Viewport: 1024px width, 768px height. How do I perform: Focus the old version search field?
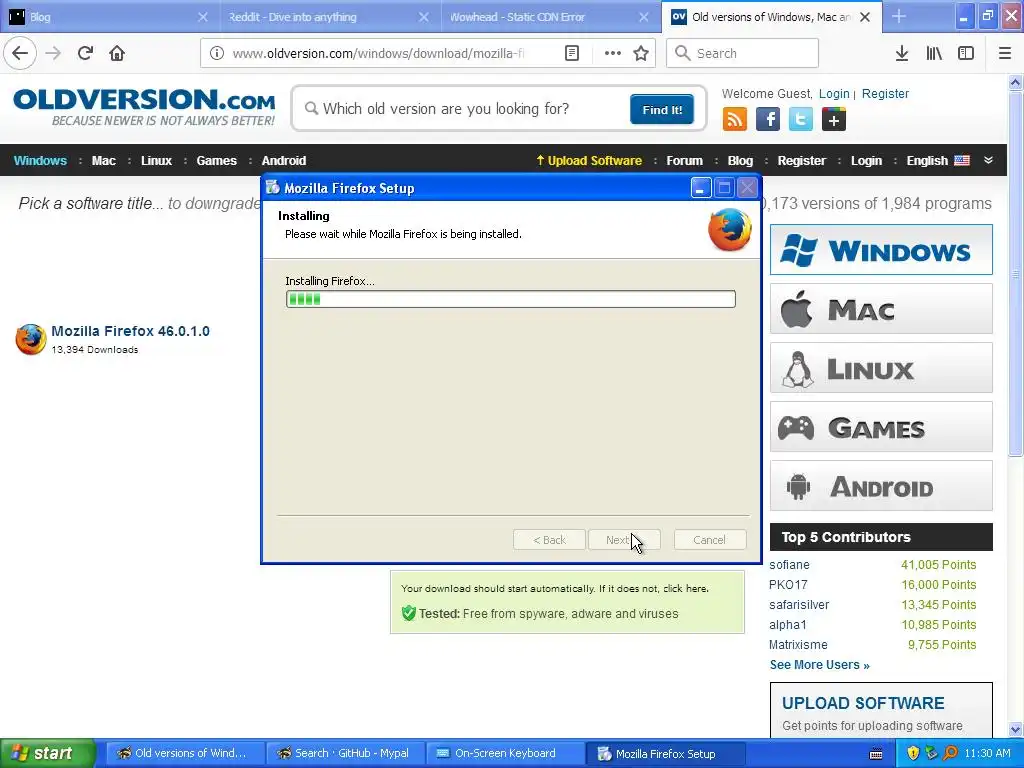coord(461,109)
